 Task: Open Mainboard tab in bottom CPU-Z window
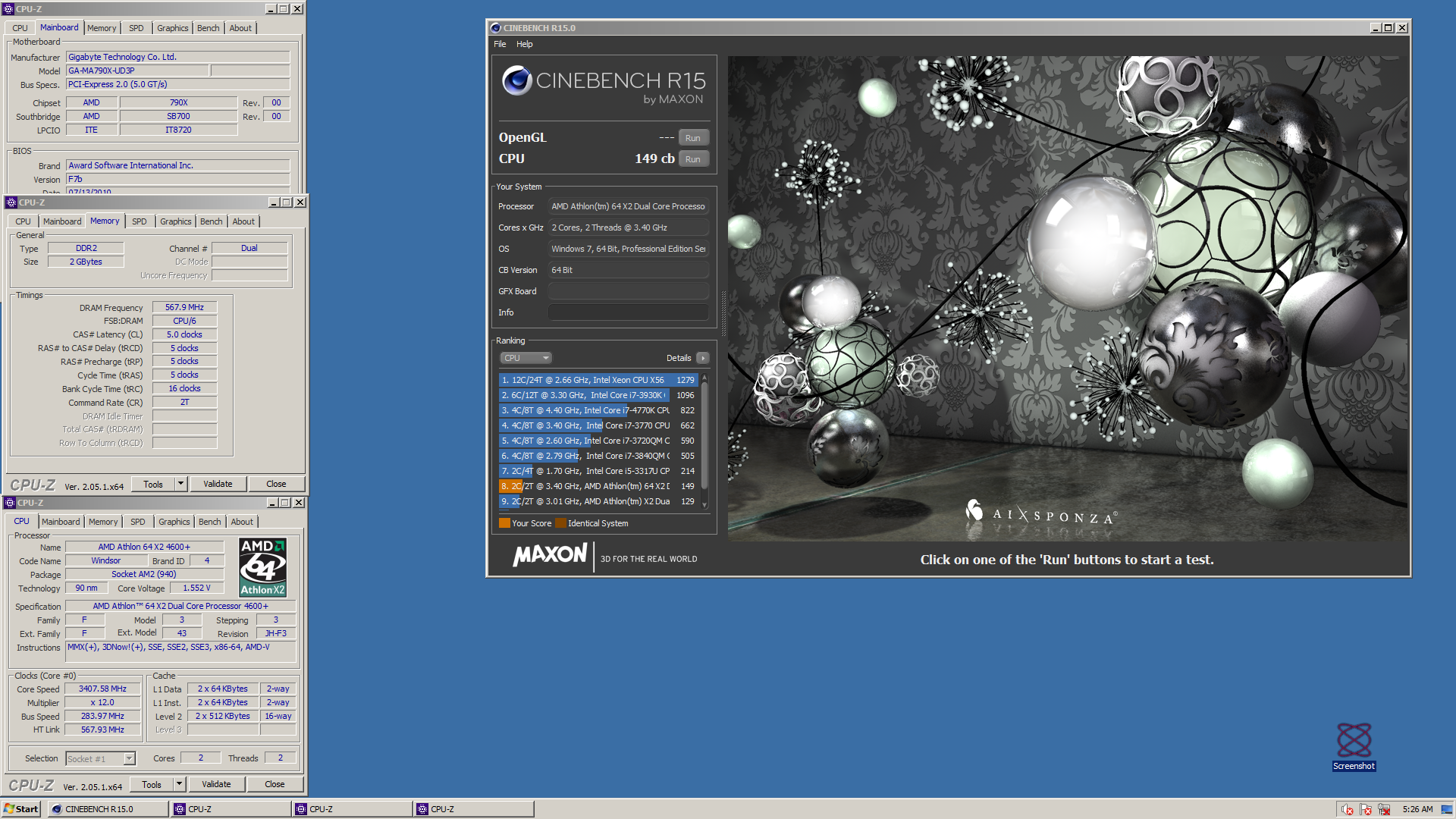(x=61, y=522)
